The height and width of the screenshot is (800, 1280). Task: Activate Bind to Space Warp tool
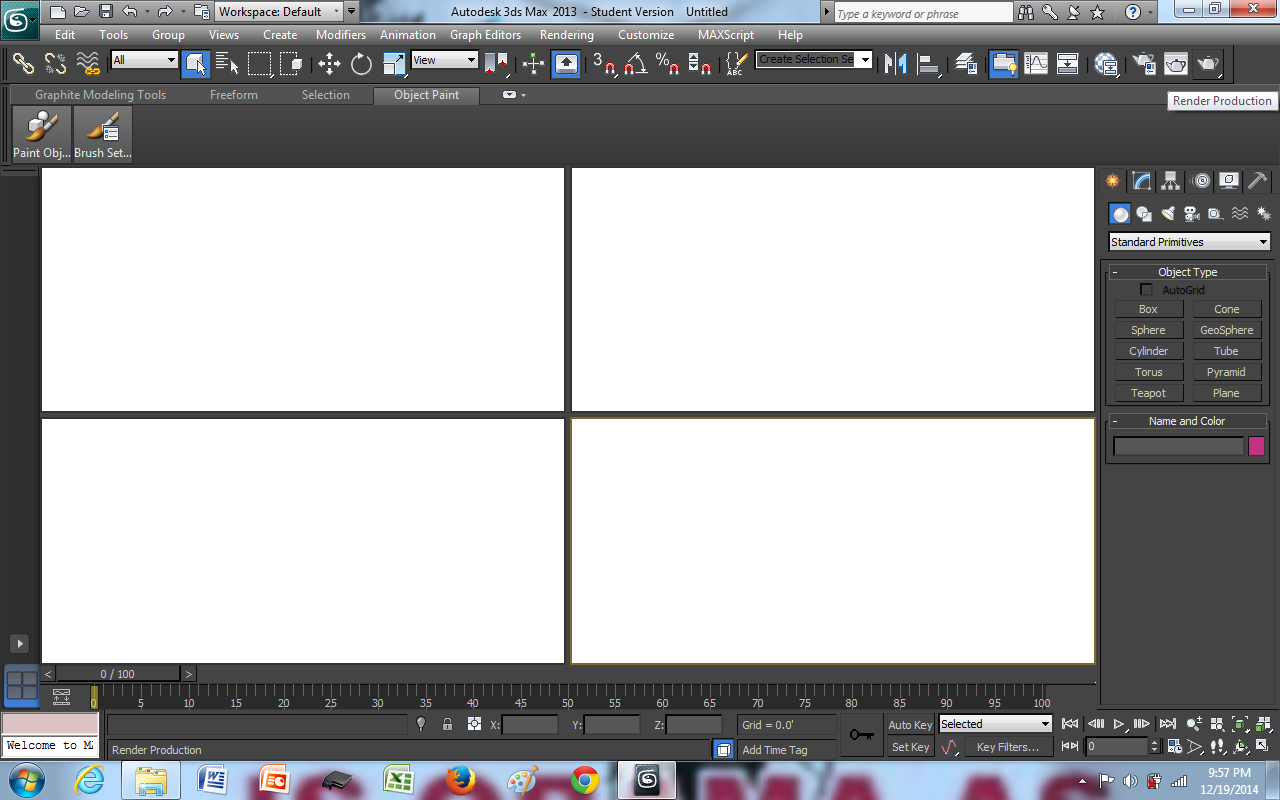89,64
